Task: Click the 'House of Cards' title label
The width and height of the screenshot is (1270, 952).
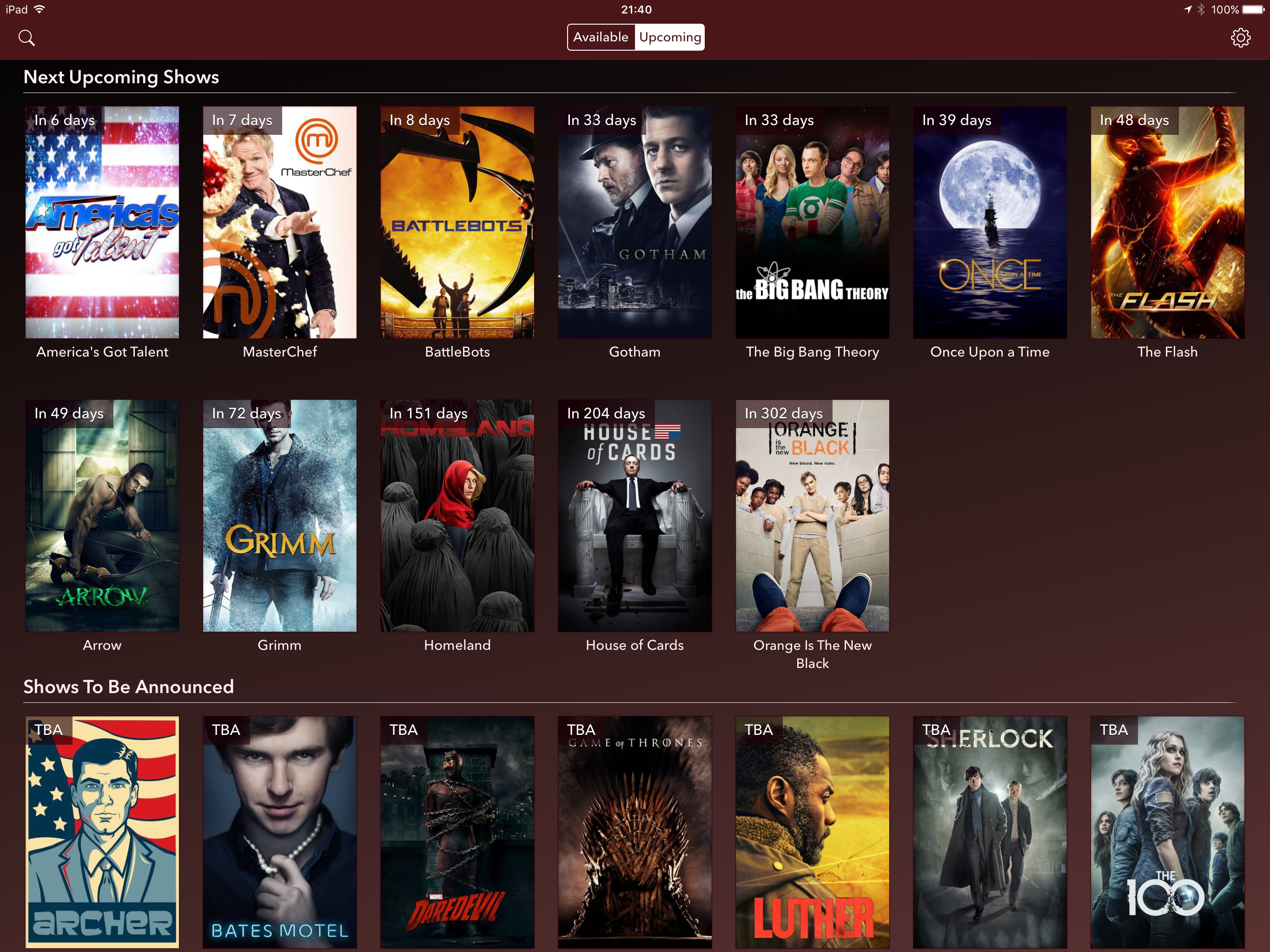Action: [635, 645]
